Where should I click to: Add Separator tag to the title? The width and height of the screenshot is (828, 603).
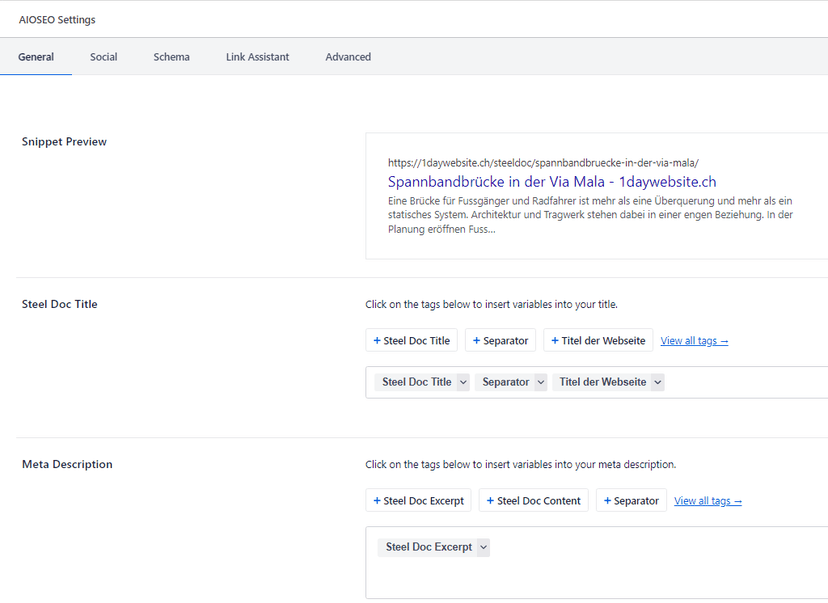coord(500,341)
